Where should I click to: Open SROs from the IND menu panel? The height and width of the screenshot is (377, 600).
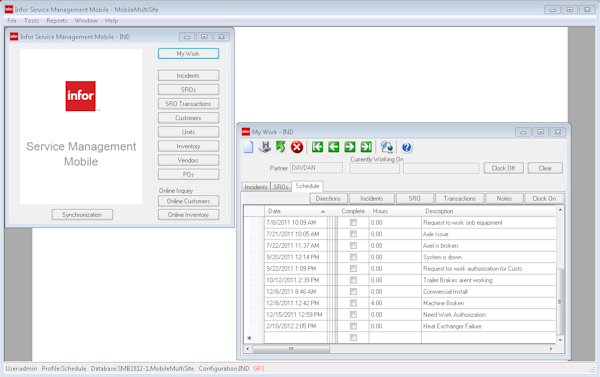point(188,90)
